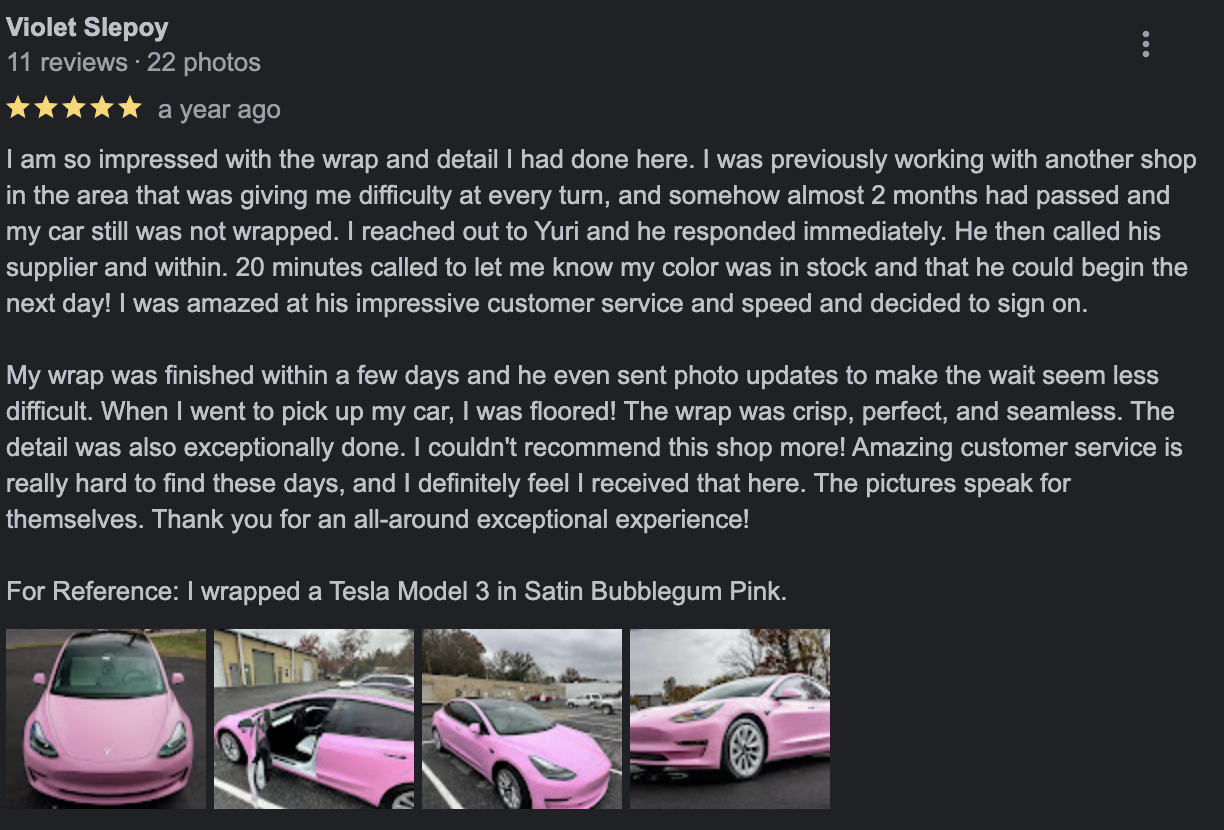Click the fifth yellow rating star

click(x=130, y=108)
